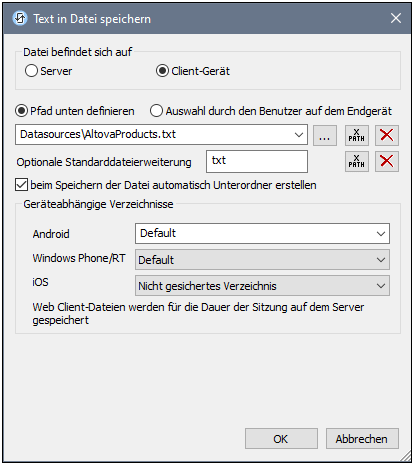Expand the file path combo box arrow
Image resolution: width=414 pixels, height=465 pixels.
(x=299, y=135)
